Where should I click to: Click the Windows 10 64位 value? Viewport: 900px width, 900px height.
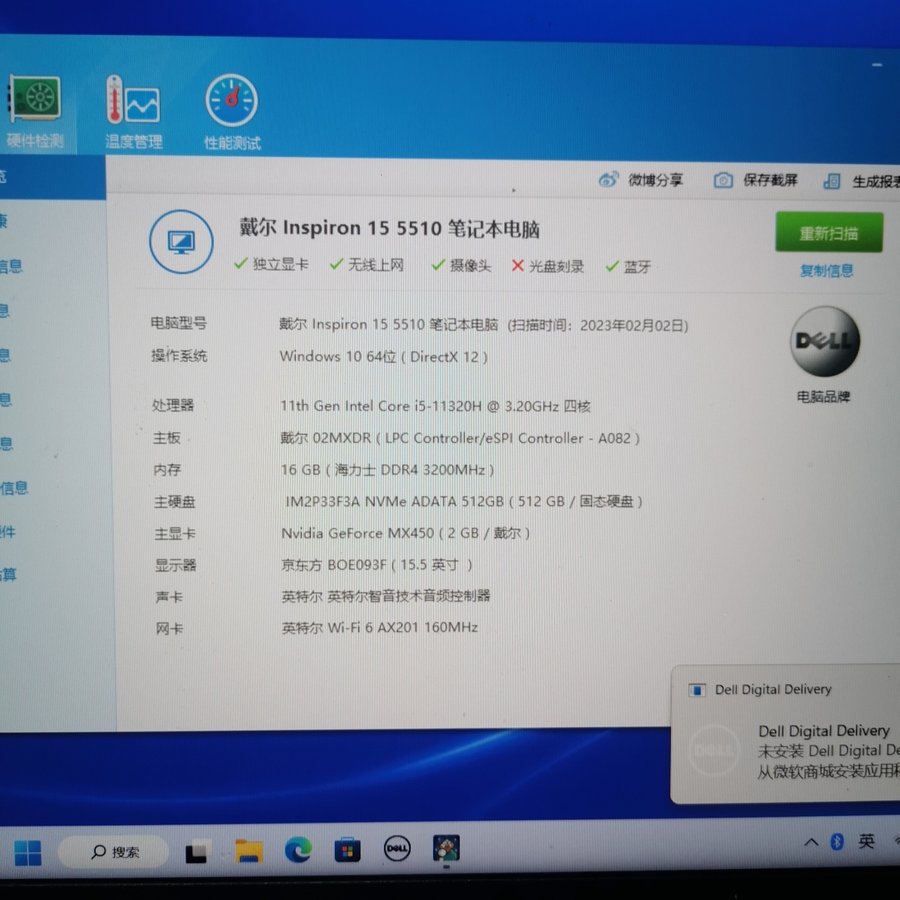383,356
